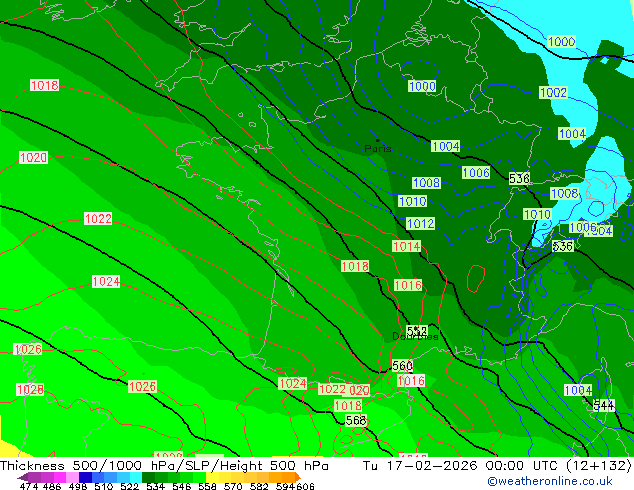Image resolution: width=634 pixels, height=490 pixels.
Task: Pick the bright yellow legend swatch right of 558
Action: tap(212, 477)
